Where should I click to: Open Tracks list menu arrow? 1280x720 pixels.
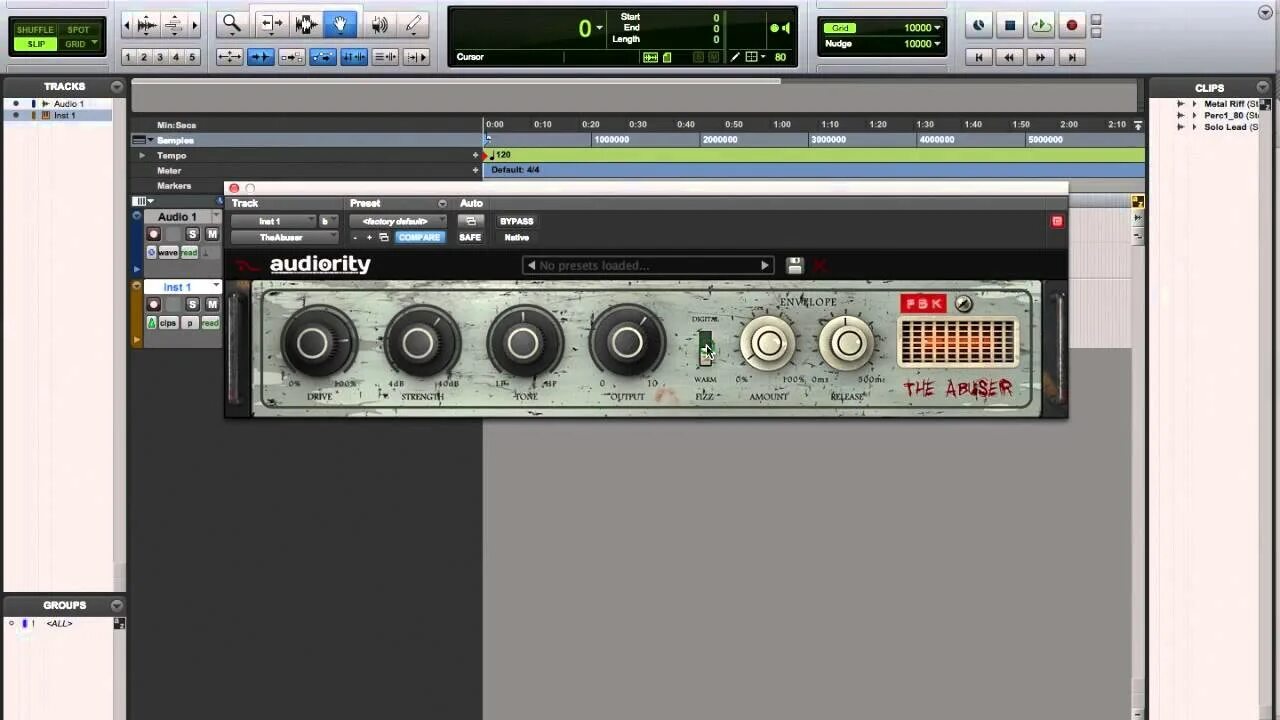tap(116, 87)
